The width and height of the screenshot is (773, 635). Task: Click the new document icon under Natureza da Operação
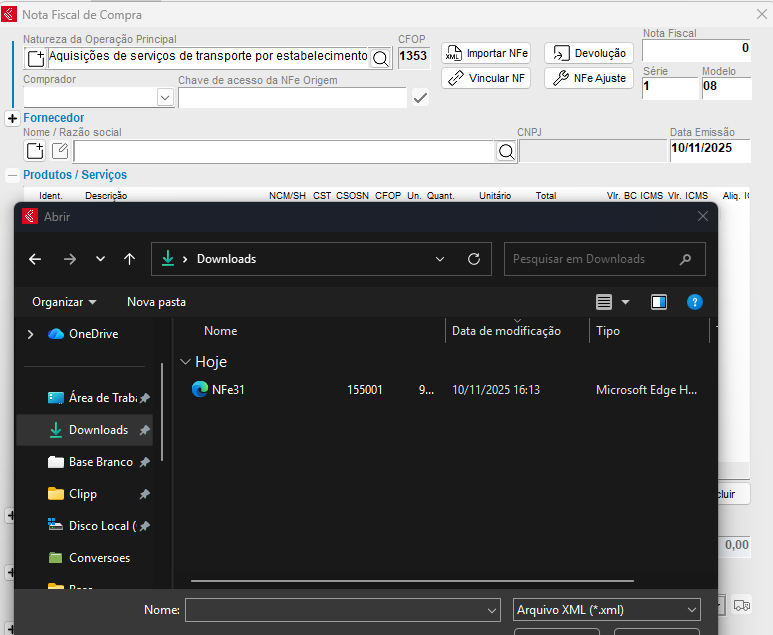[35, 58]
